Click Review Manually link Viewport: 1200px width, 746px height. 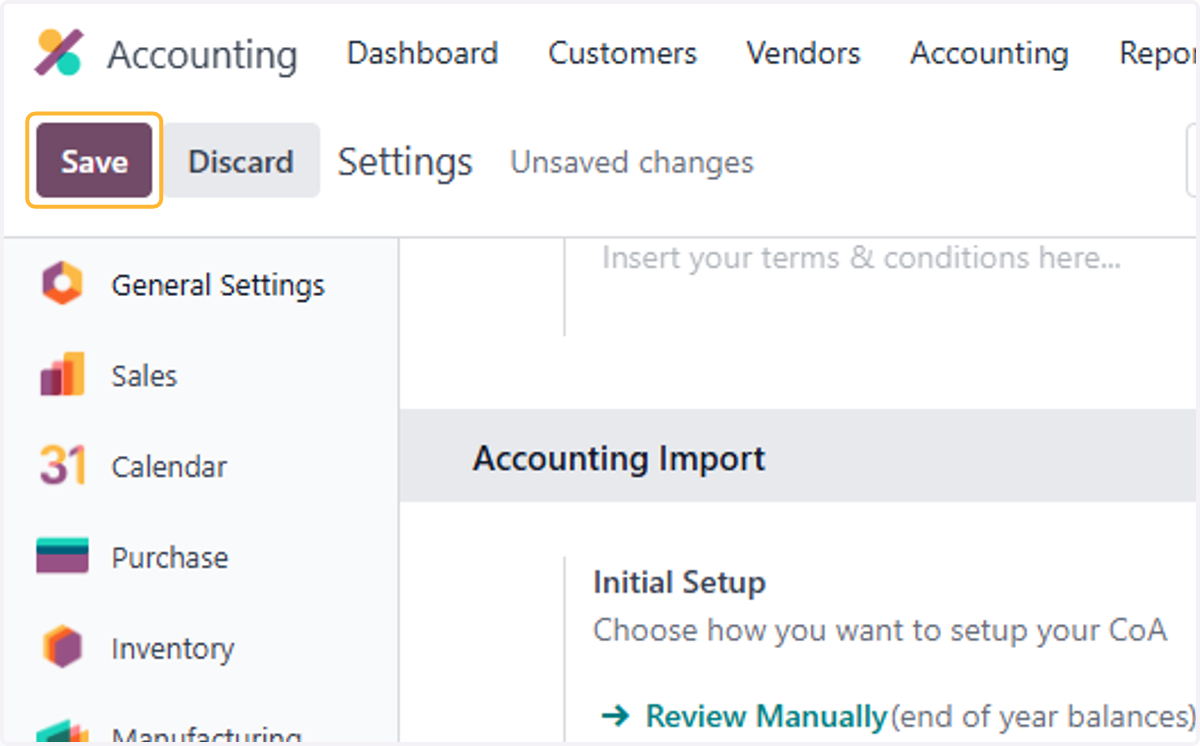[766, 716]
